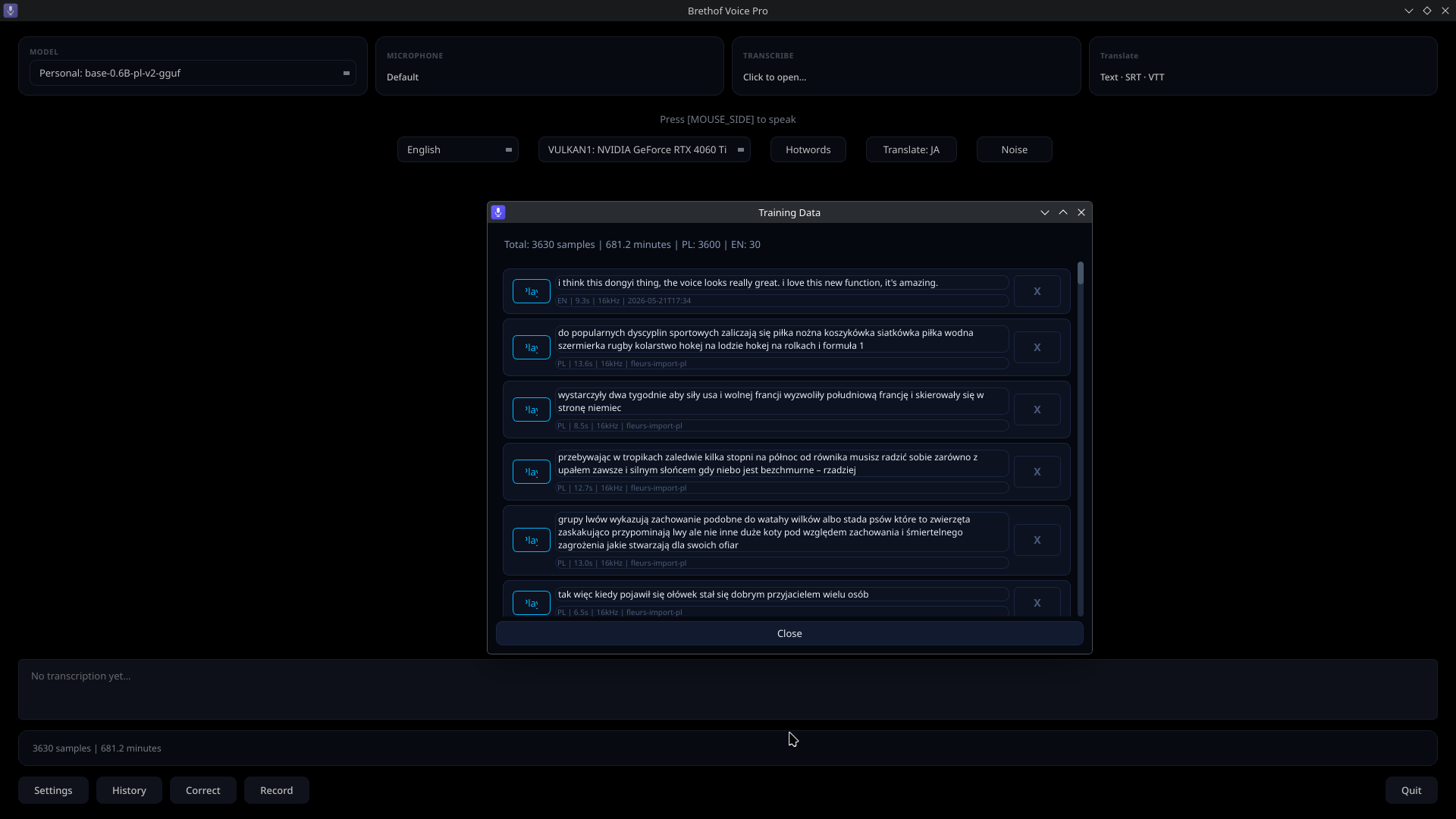The width and height of the screenshot is (1456, 819).
Task: Click the 'PL | 8.5s | 16kHz' metadata line
Action: (782, 425)
